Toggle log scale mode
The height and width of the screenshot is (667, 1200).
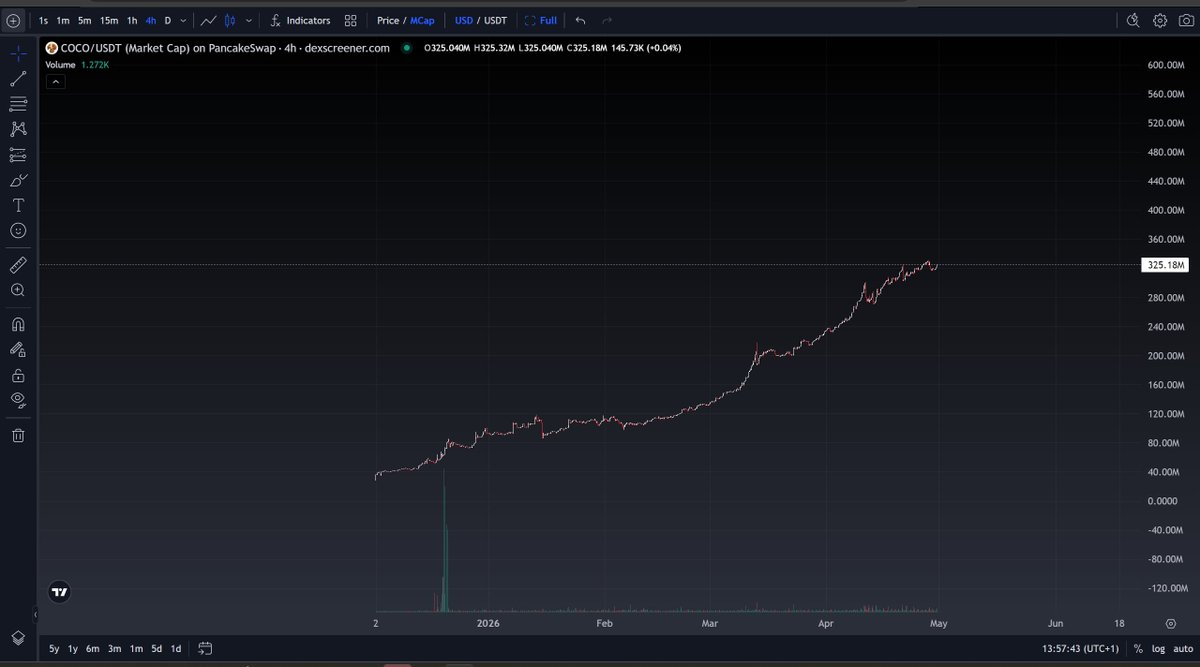point(1158,649)
